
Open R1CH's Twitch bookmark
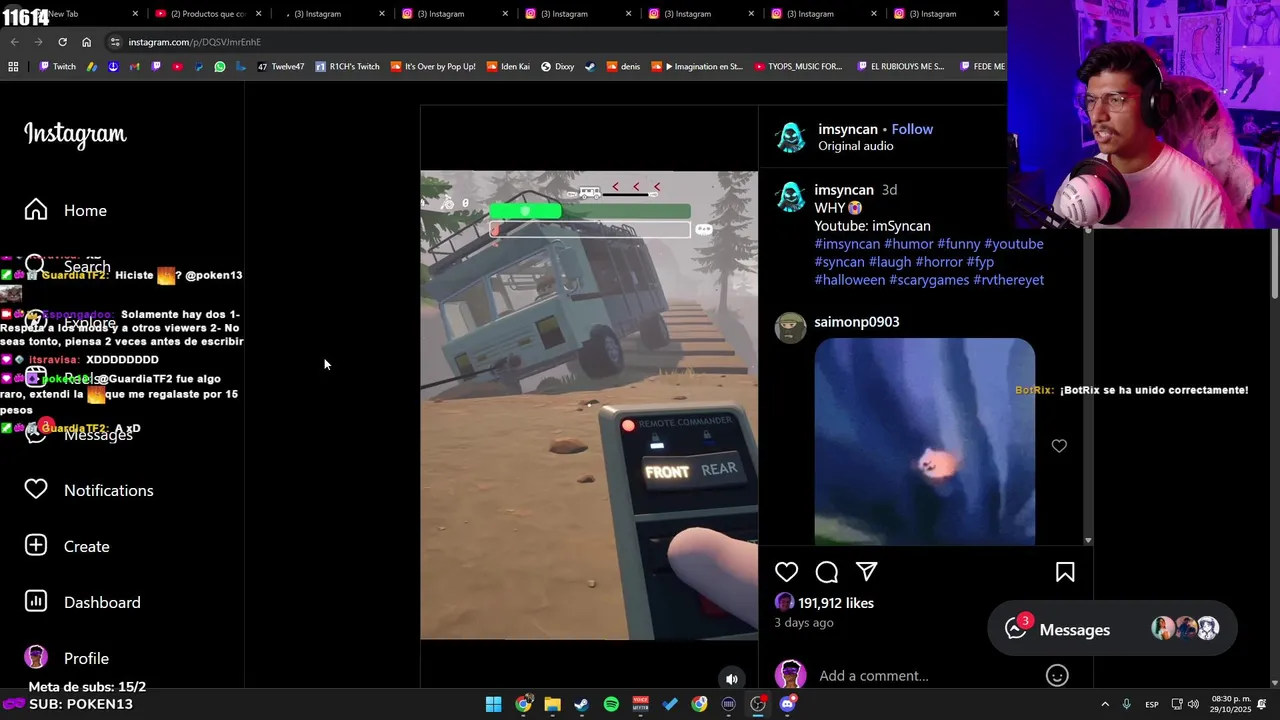click(x=347, y=67)
